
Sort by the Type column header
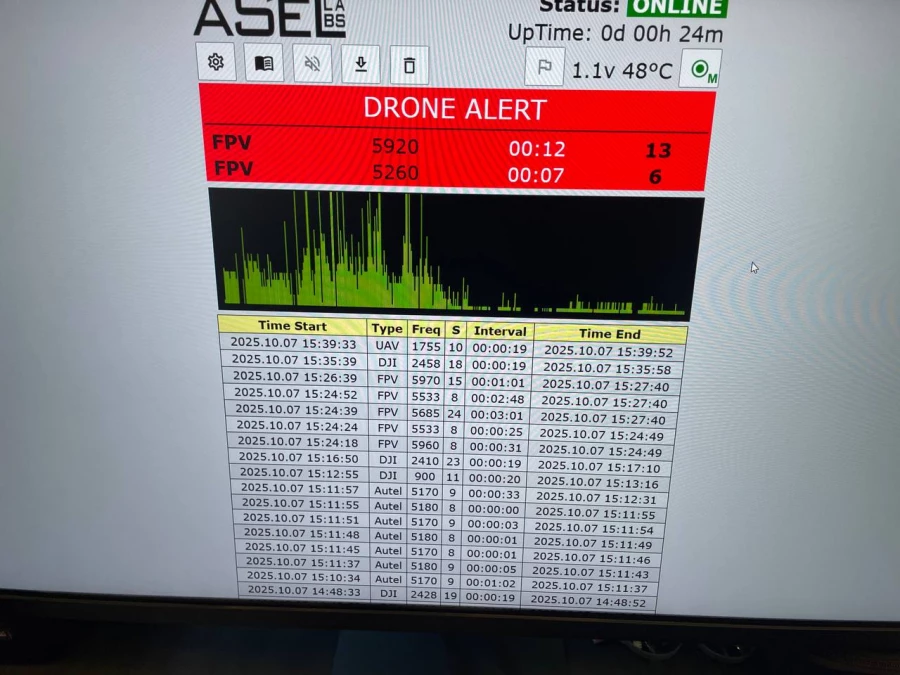point(386,329)
